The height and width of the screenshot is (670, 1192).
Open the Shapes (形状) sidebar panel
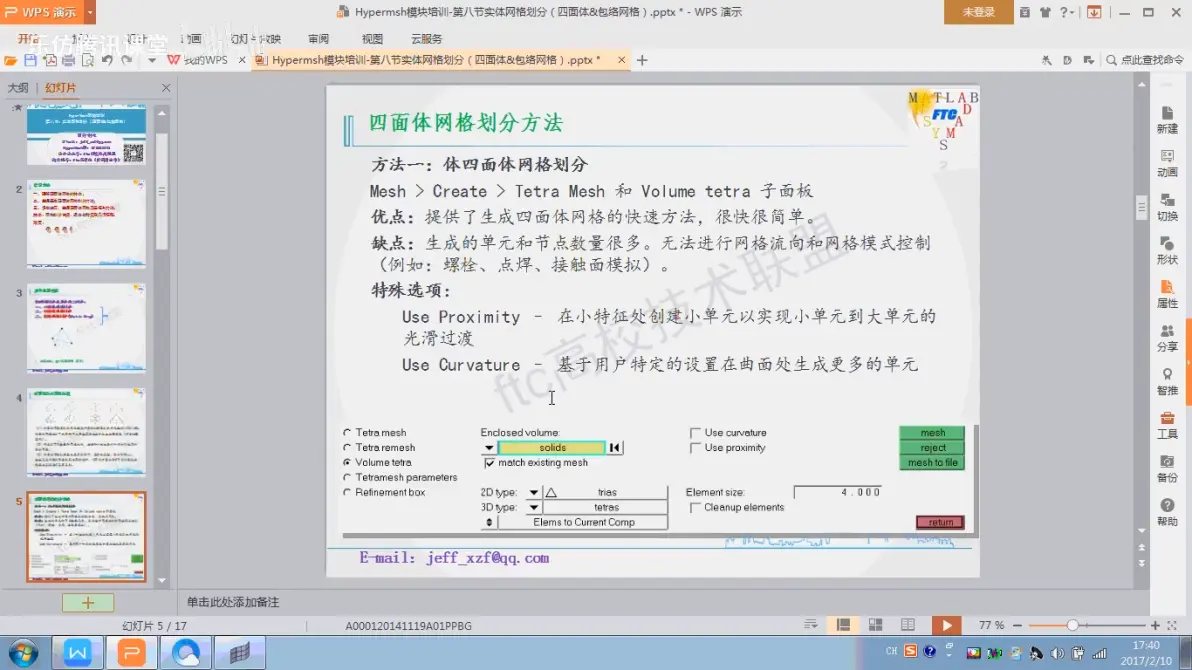coord(1167,251)
